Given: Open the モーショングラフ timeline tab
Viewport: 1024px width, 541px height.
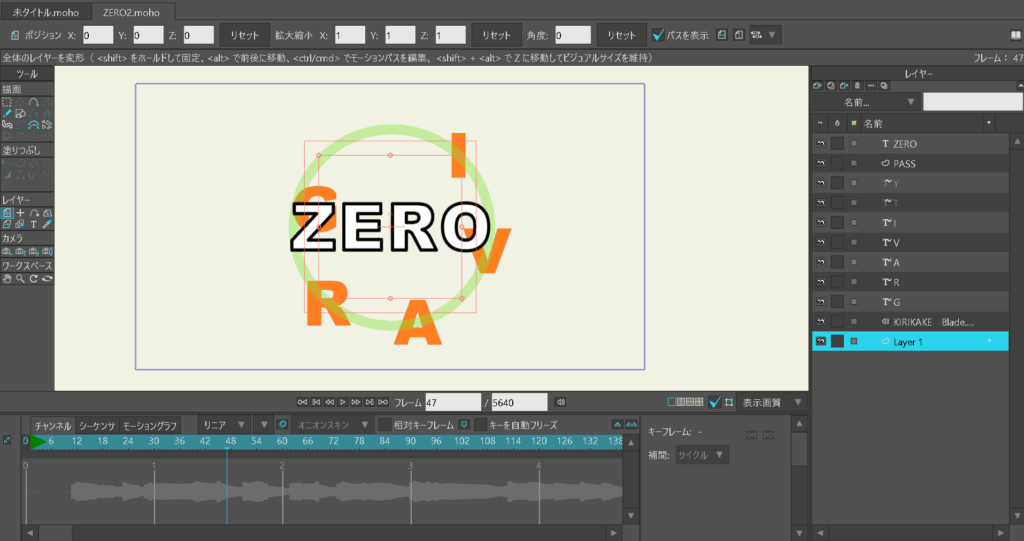Looking at the screenshot, I should (150, 425).
